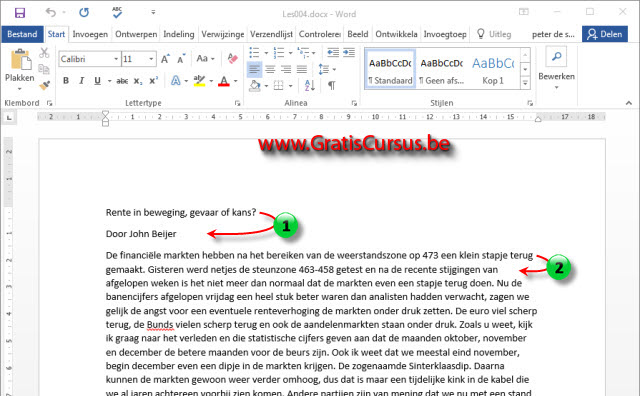Click the Delen share button

[x=604, y=34]
